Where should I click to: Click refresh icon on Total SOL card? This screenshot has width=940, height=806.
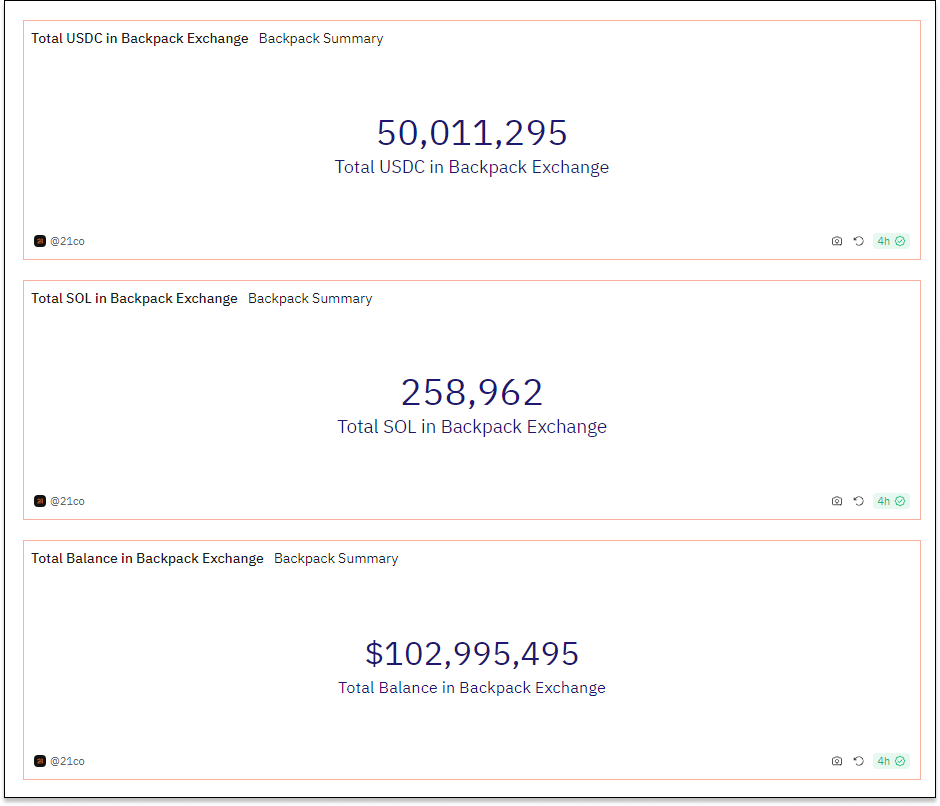click(x=858, y=501)
